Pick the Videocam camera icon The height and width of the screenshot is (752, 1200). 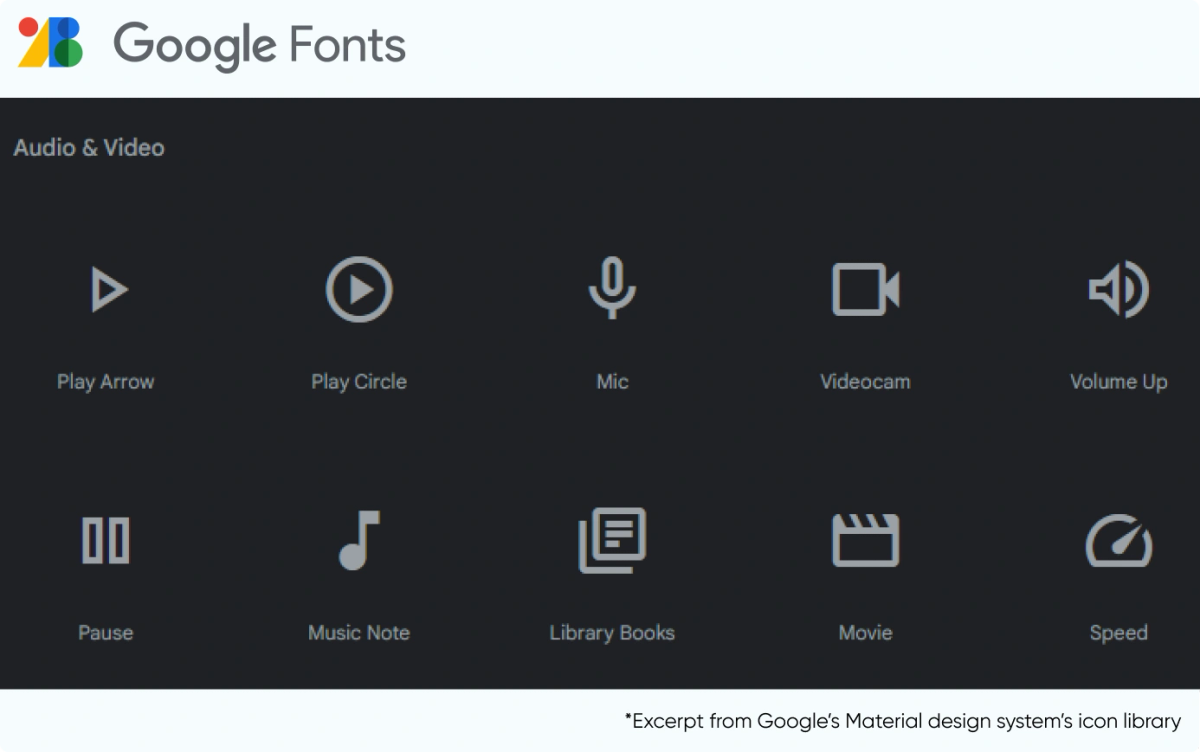point(866,289)
